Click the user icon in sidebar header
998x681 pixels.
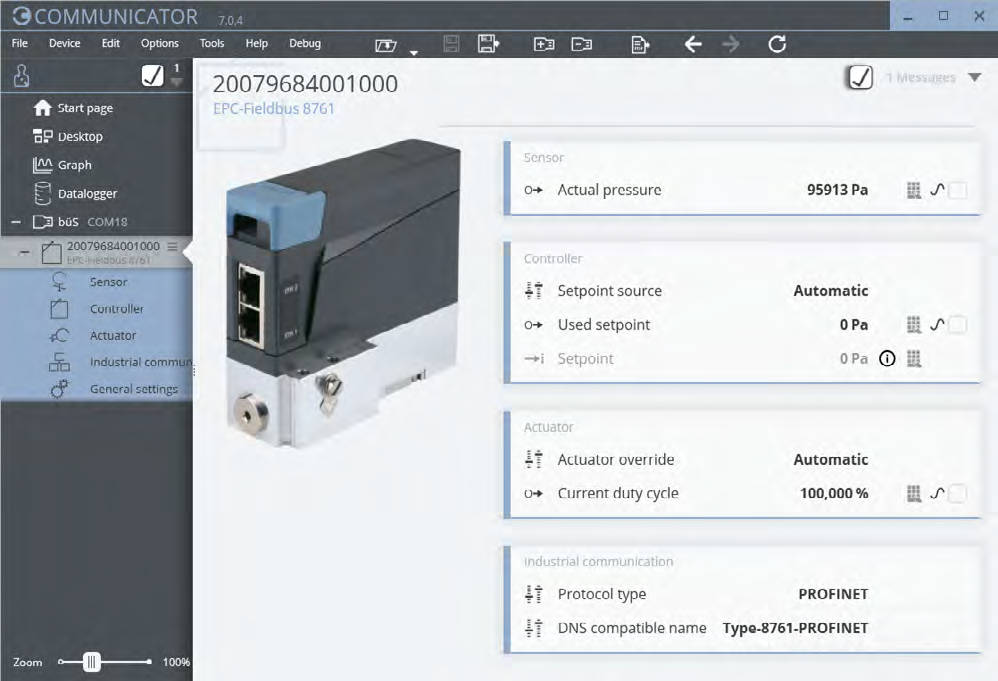point(21,76)
